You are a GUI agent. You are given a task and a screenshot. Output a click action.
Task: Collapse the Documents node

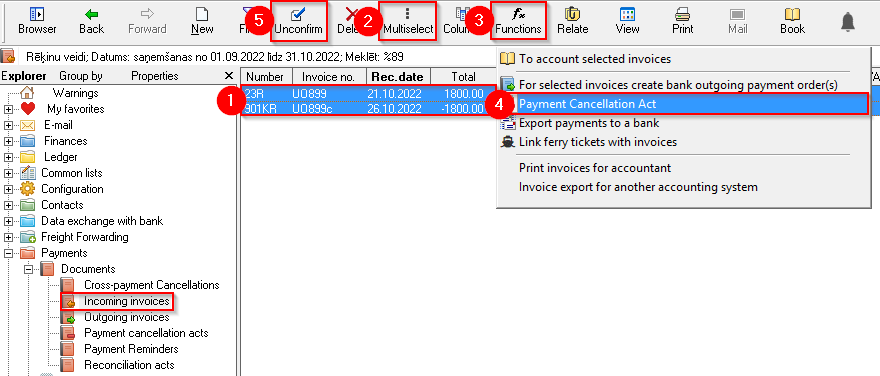click(29, 269)
